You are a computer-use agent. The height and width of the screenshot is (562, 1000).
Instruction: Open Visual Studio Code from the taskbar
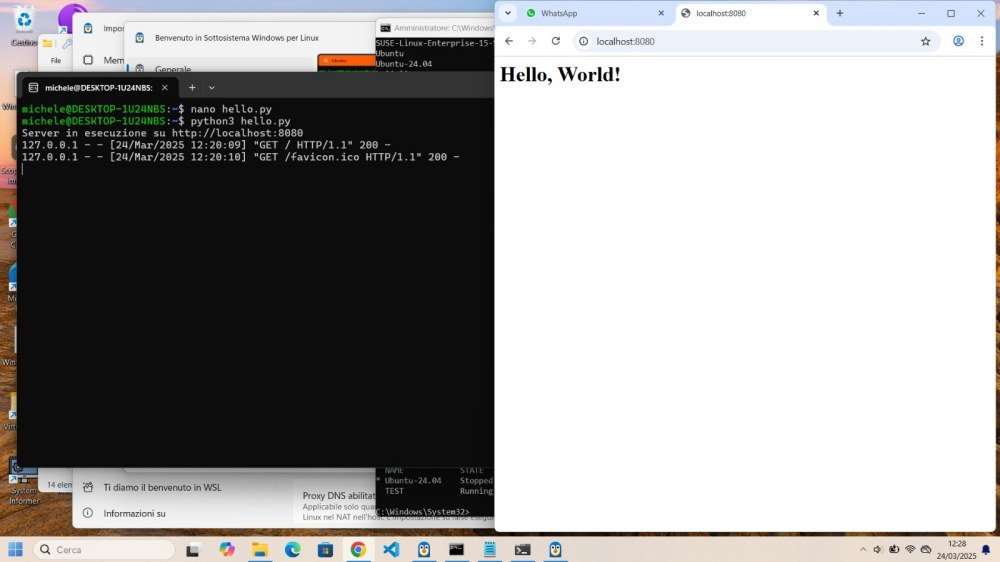click(x=391, y=549)
